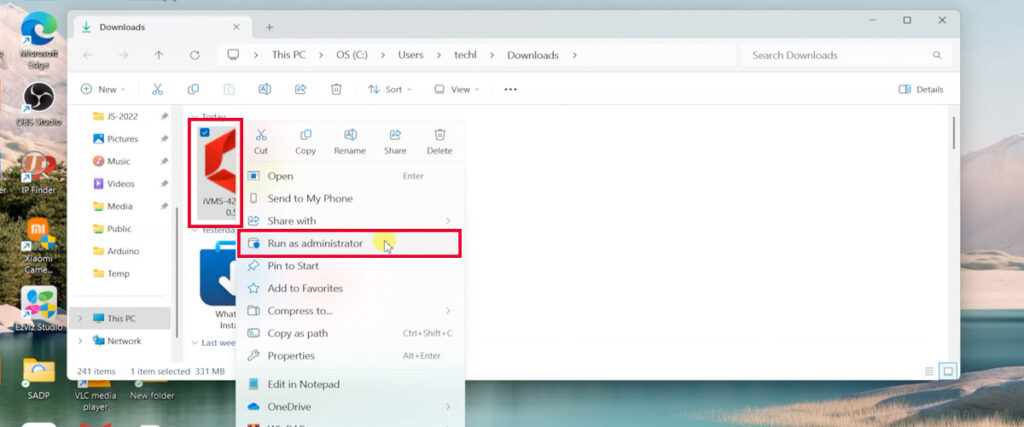Expand the This PC tree node
The image size is (1024, 427).
tap(80, 318)
